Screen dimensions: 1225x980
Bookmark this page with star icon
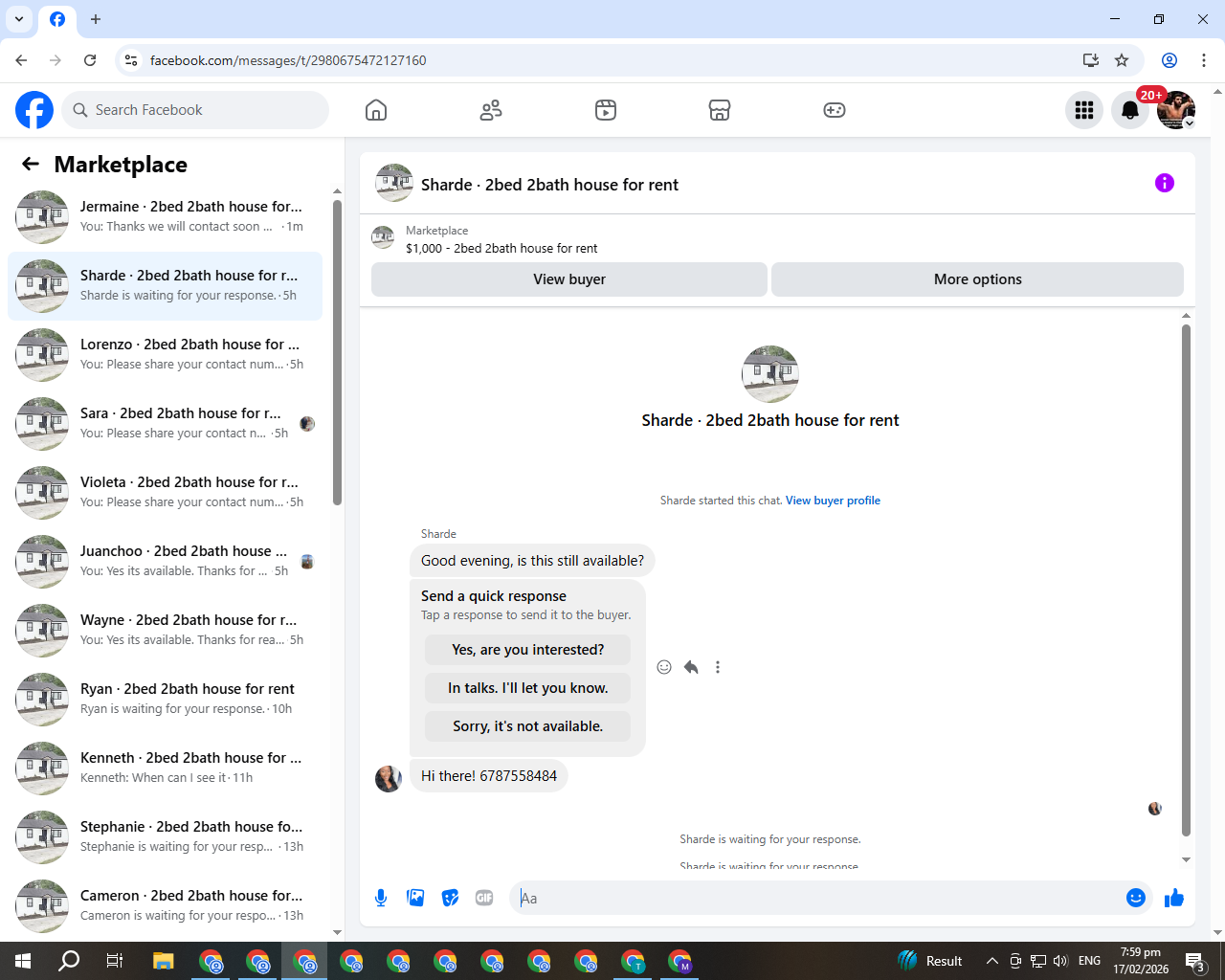point(1122,60)
